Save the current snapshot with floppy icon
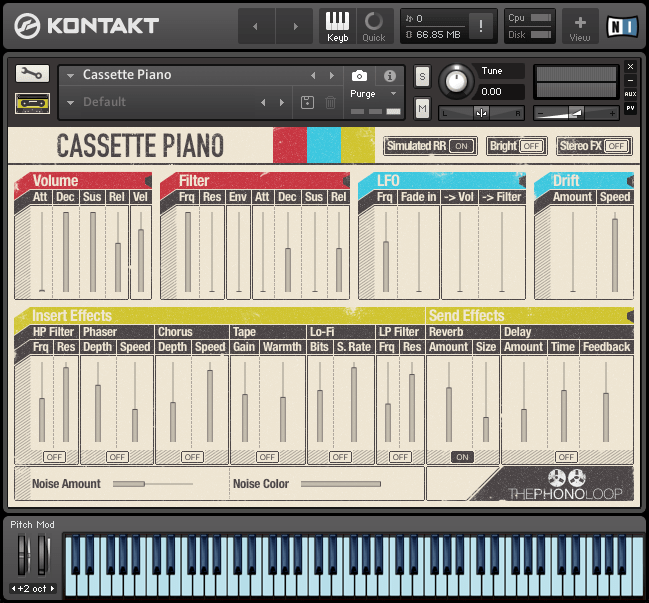 (x=307, y=102)
